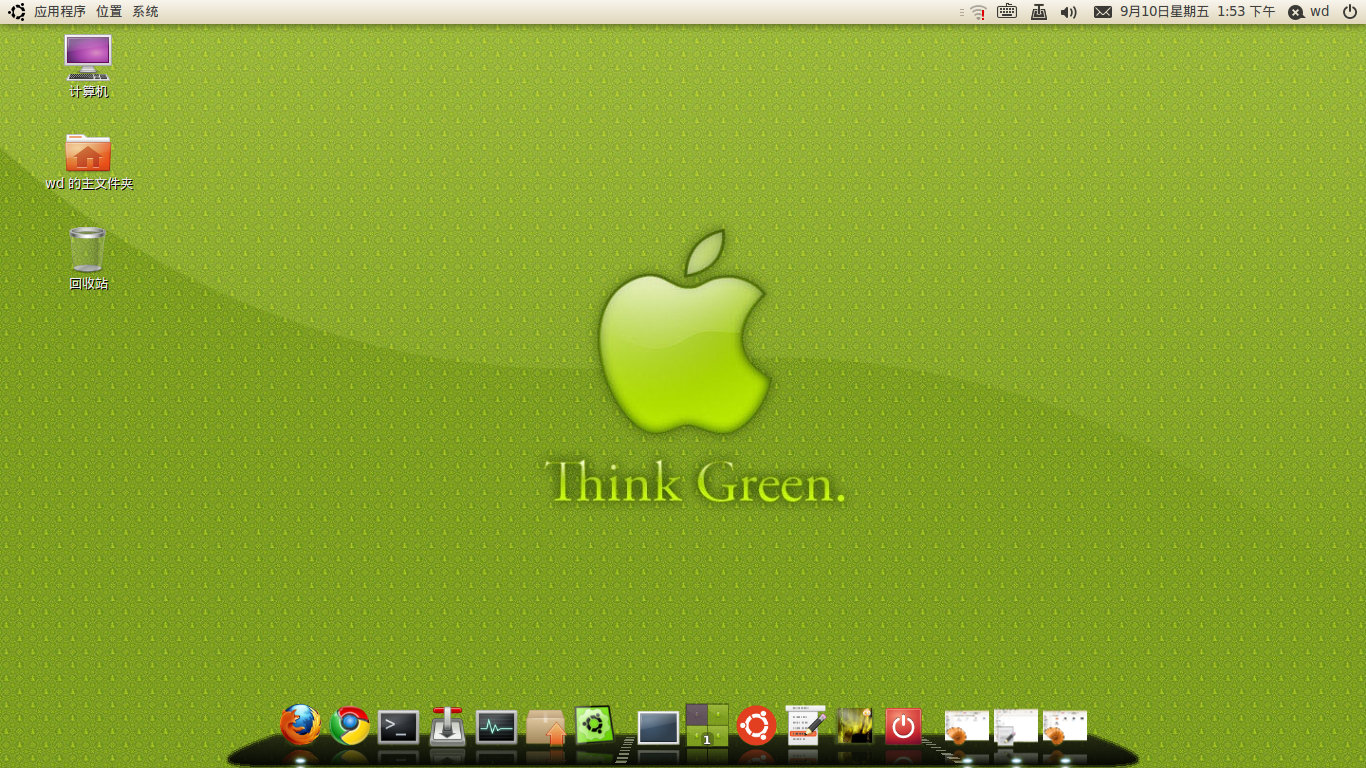Switch to the middle window thumbnail in dock

1016,727
